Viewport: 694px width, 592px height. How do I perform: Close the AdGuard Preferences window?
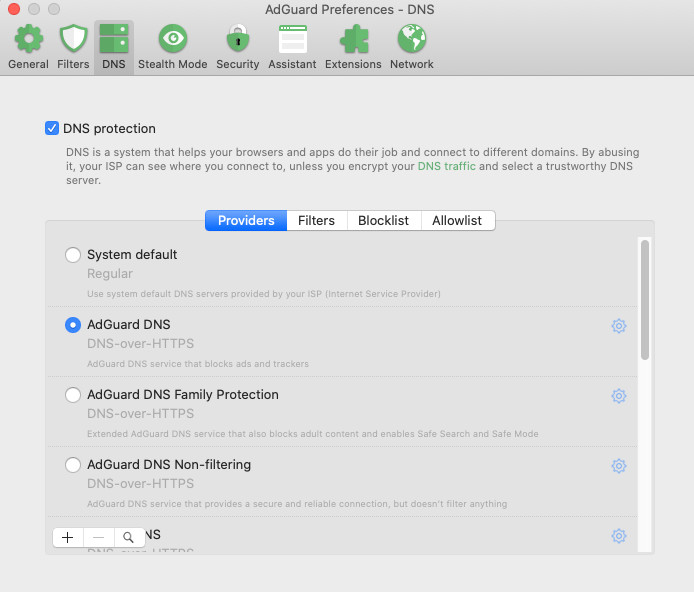coord(14,9)
